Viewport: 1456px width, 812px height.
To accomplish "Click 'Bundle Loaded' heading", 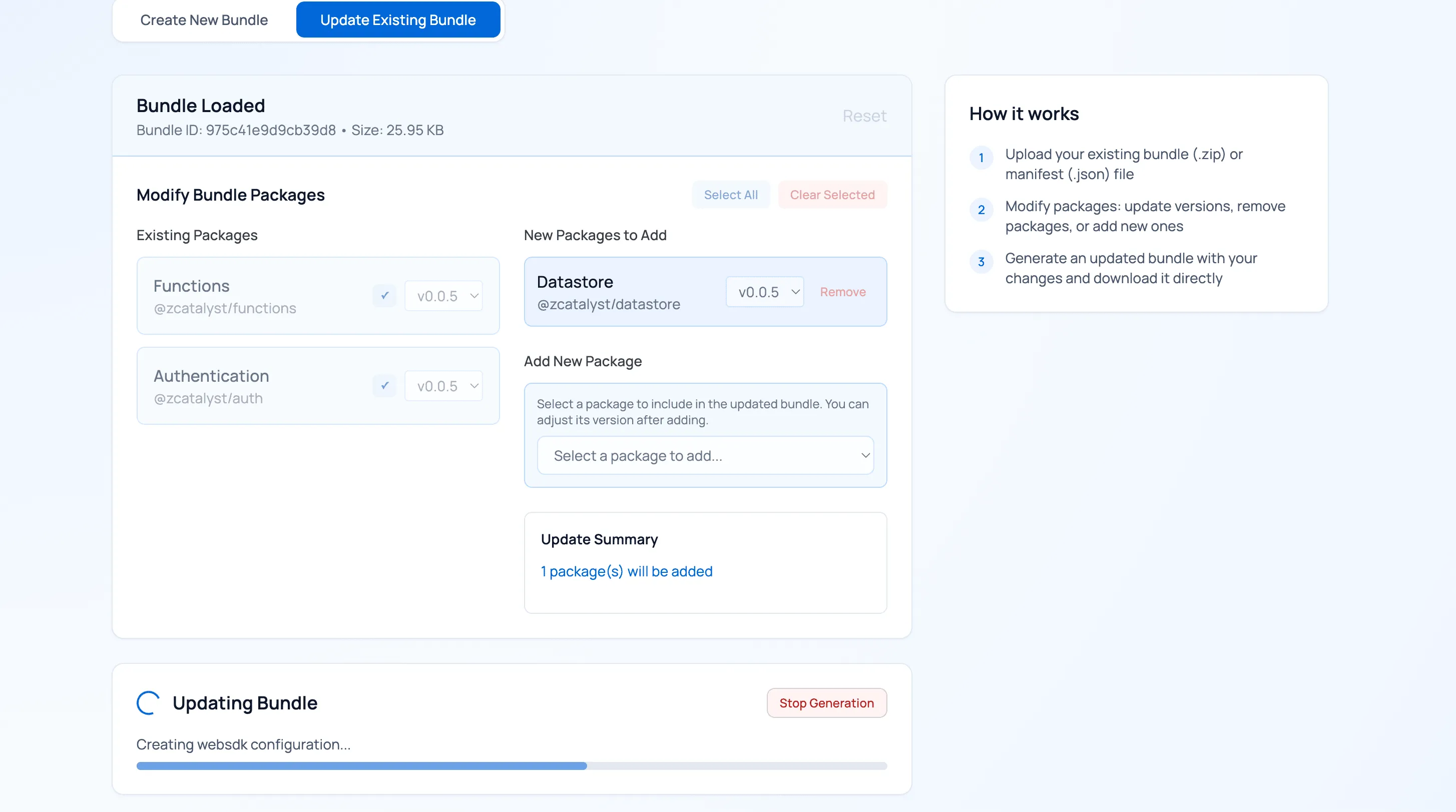I will [x=201, y=105].
